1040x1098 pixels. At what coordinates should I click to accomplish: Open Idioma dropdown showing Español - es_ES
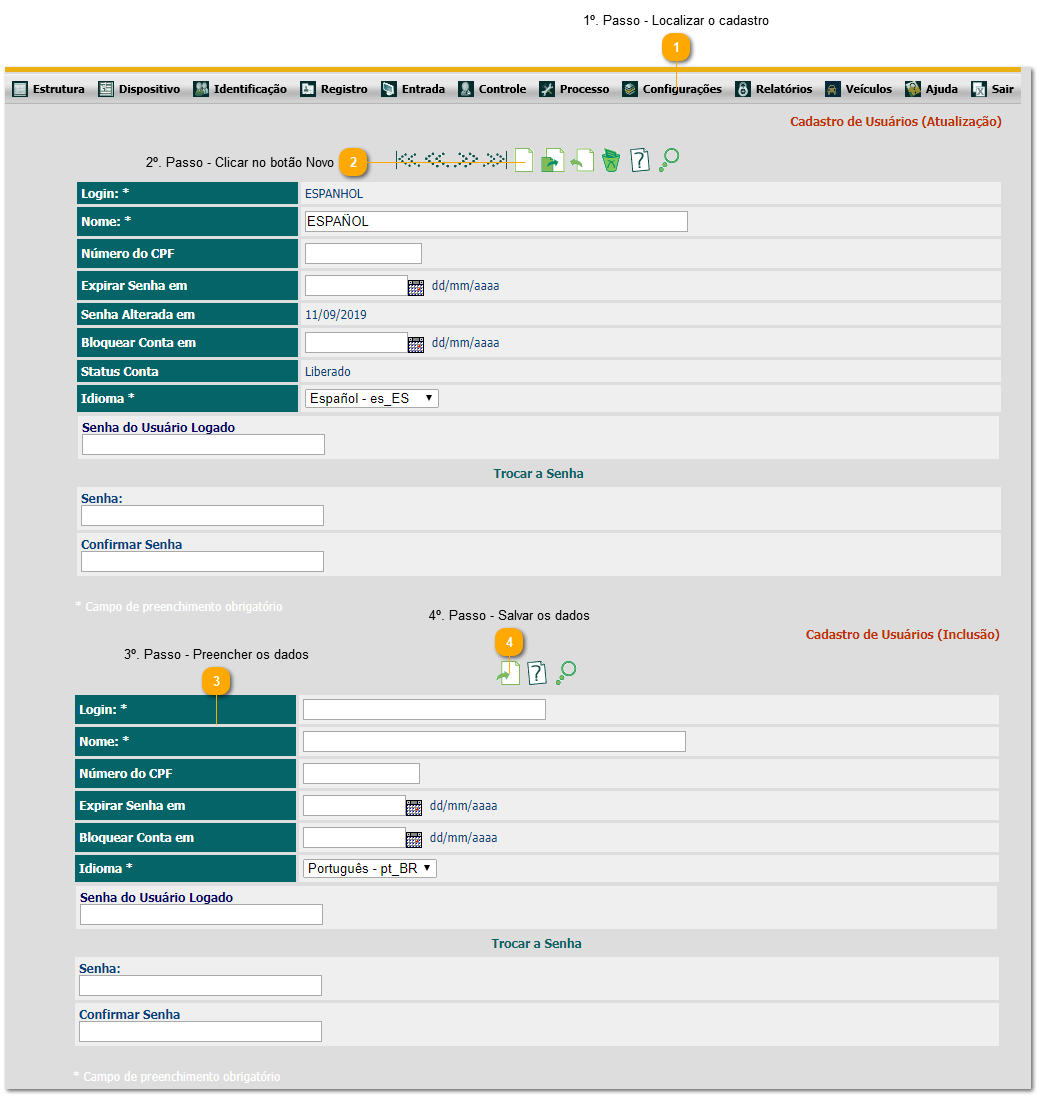pyautogui.click(x=372, y=398)
